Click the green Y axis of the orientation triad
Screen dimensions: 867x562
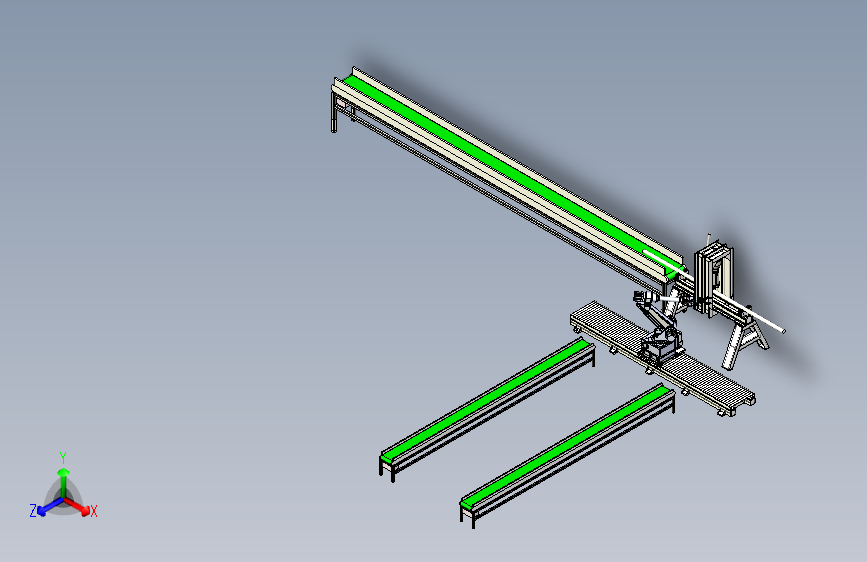[x=64, y=483]
